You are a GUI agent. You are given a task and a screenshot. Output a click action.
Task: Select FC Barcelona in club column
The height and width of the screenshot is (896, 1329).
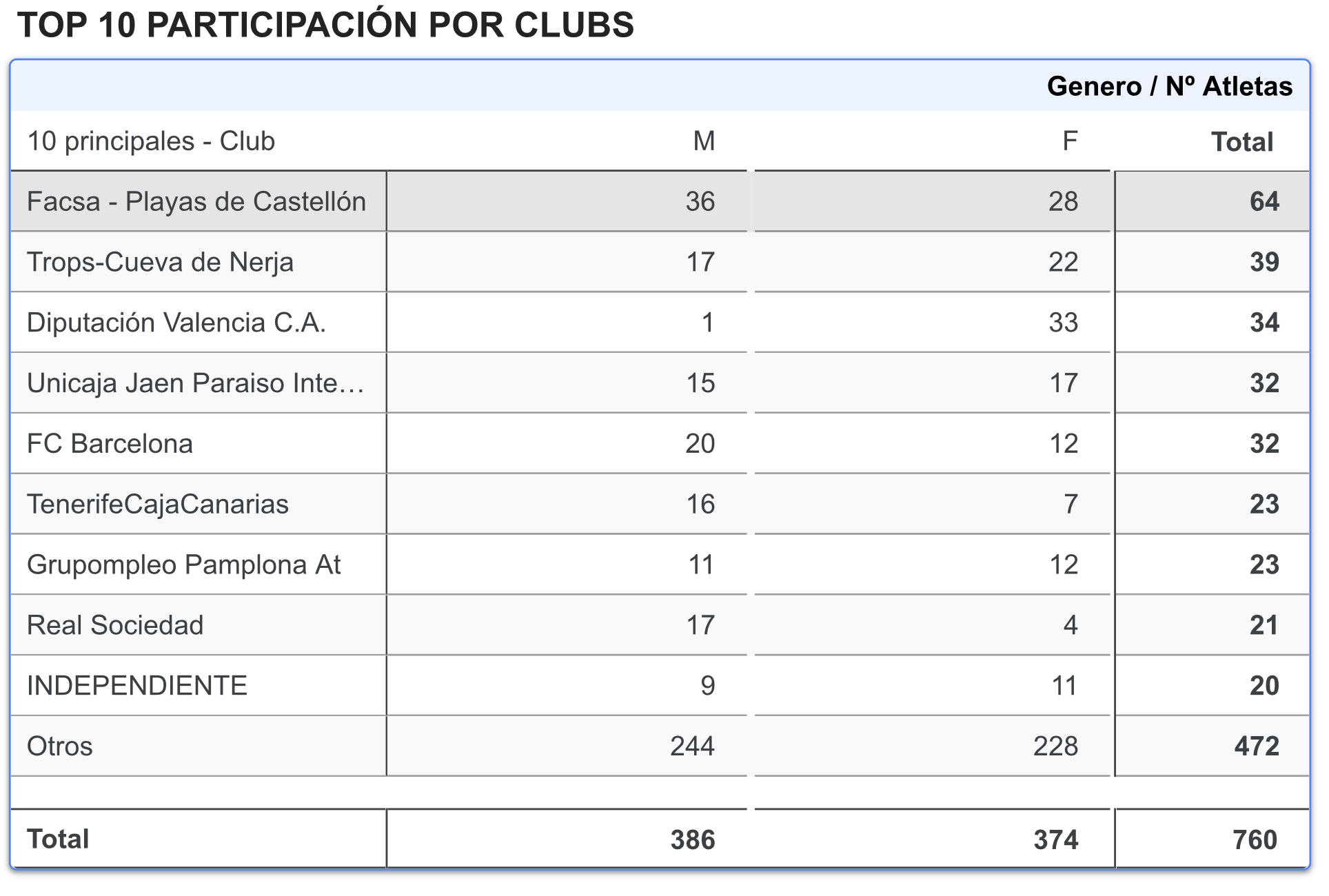tap(110, 444)
